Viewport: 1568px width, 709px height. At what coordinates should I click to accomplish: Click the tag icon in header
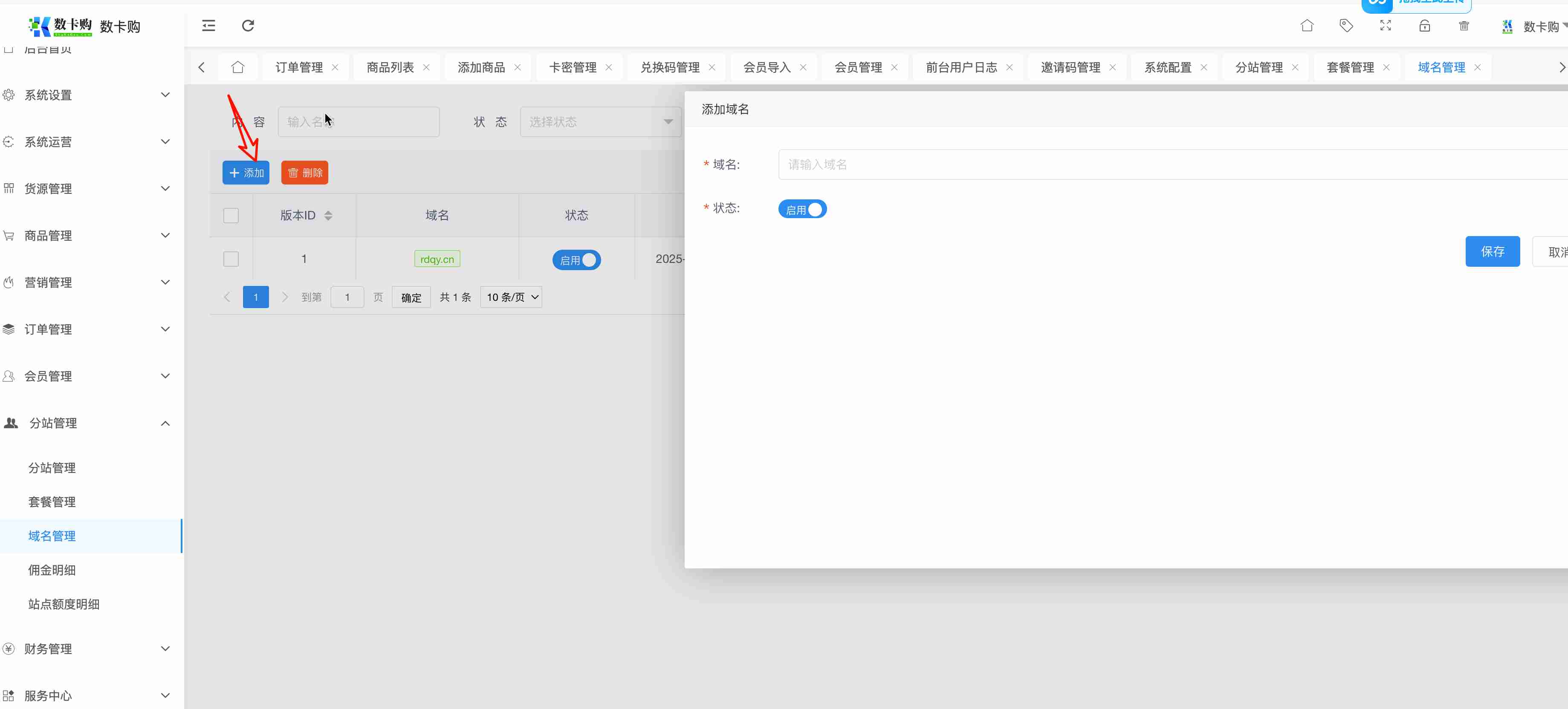pos(1346,26)
